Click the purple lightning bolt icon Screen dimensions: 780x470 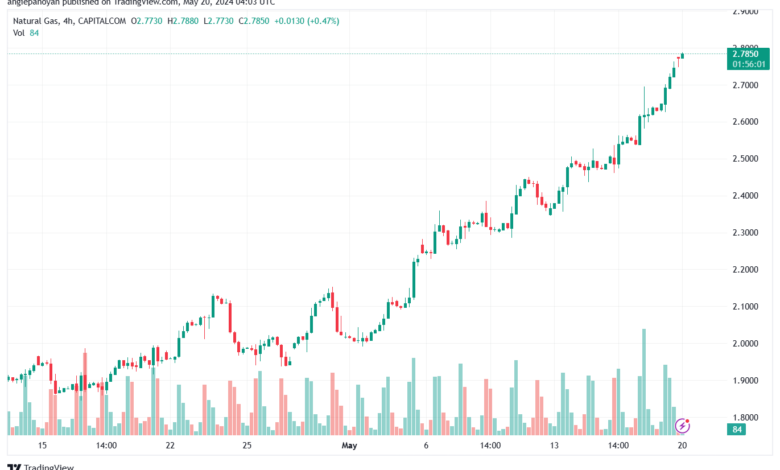click(x=682, y=426)
